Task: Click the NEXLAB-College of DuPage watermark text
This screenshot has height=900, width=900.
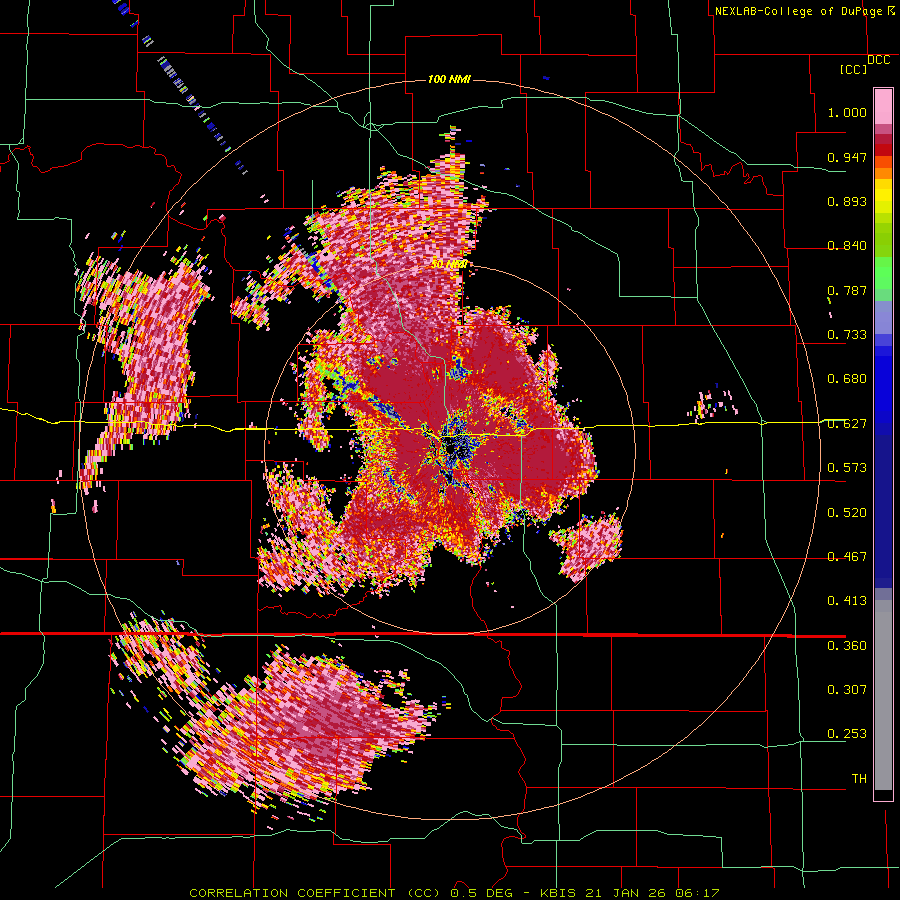Action: (798, 11)
